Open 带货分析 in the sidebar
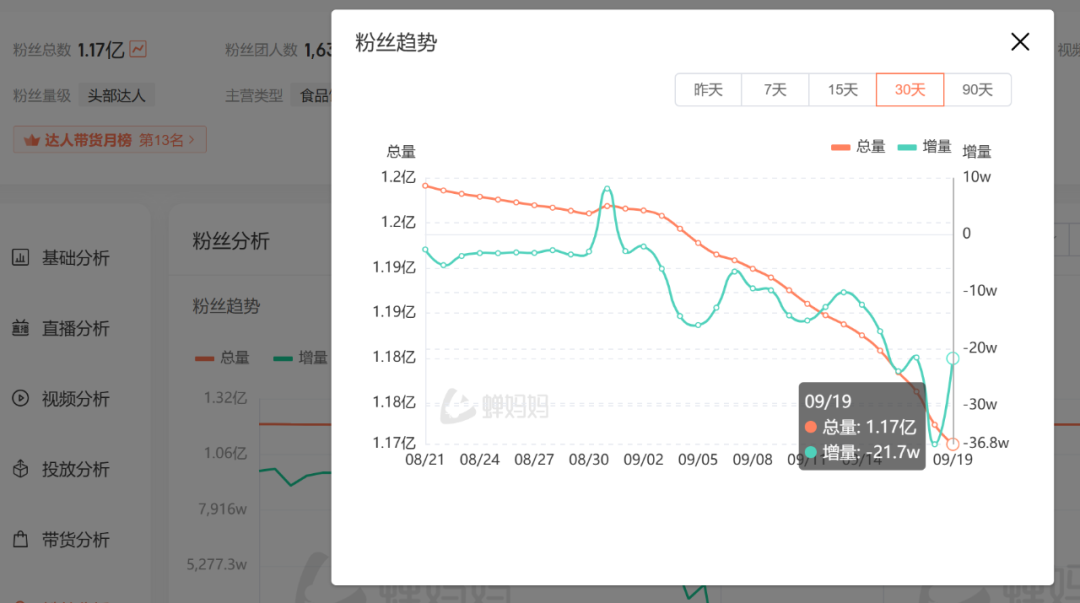The image size is (1080, 603). 75,540
